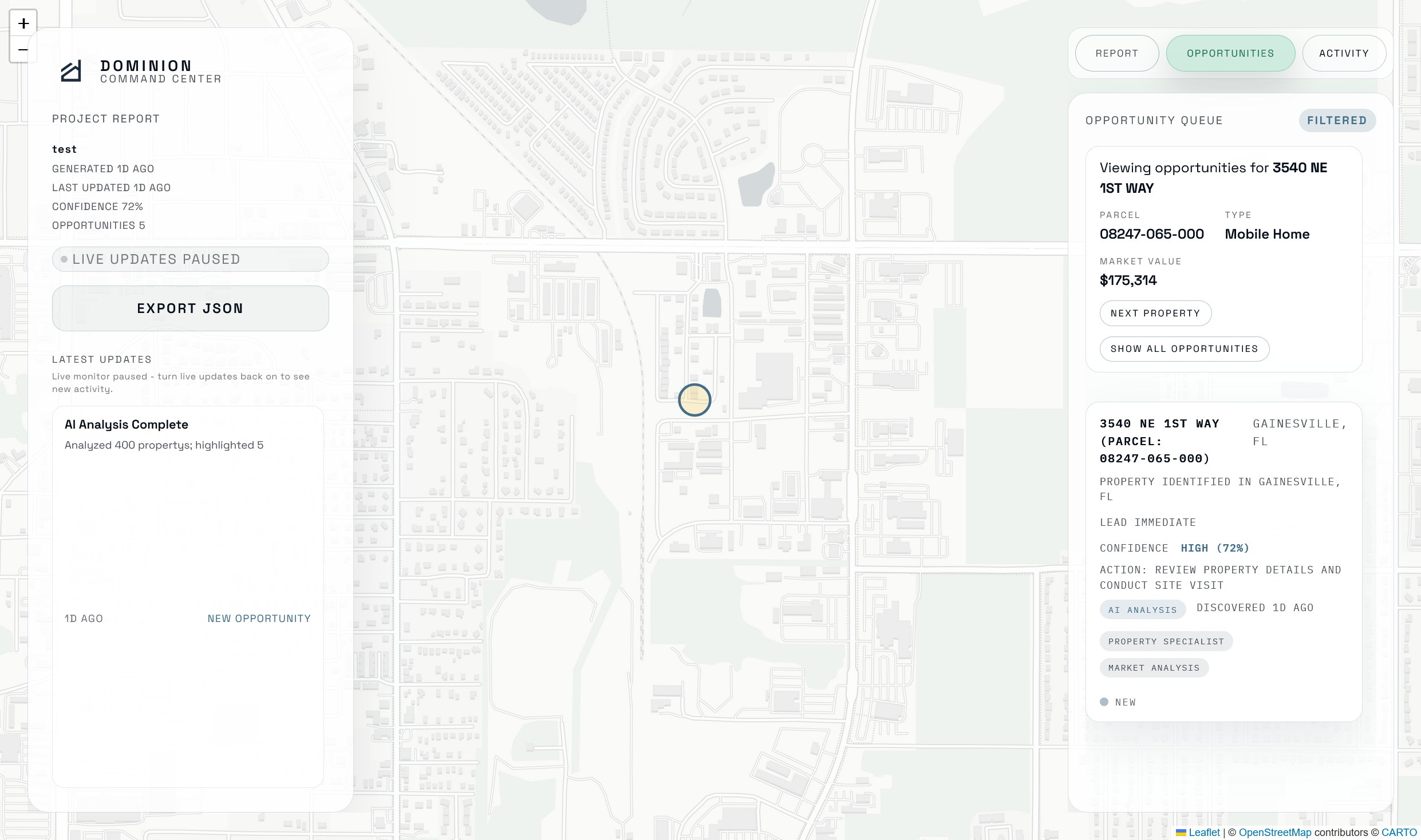Toggle the Live Updates Paused switch
Viewport: 1421px width, 840px height.
pos(190,259)
